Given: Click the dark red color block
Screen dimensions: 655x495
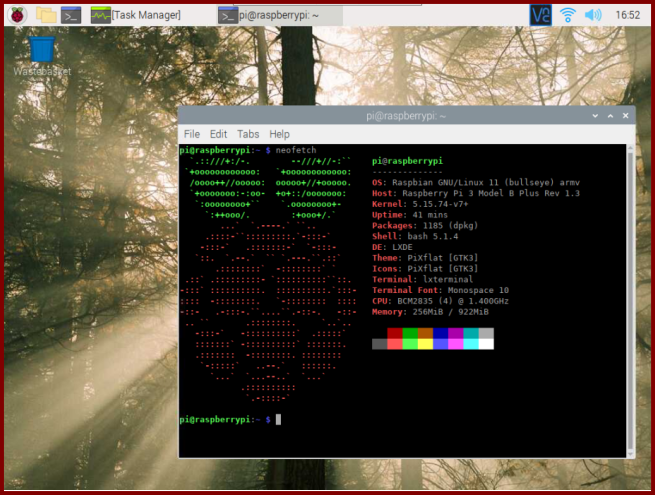Looking at the screenshot, I should [395, 333].
